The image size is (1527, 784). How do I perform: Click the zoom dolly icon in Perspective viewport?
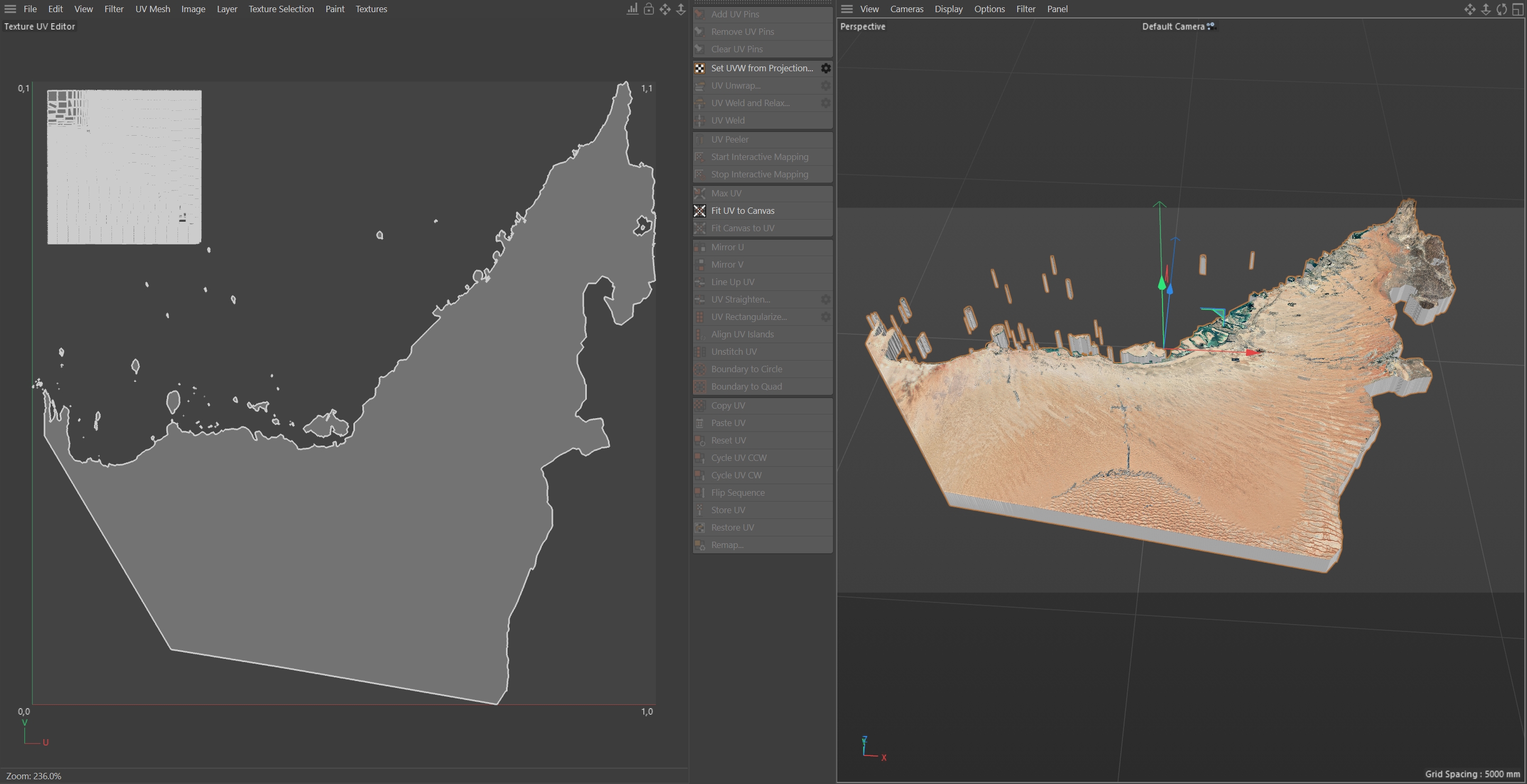tap(1485, 9)
